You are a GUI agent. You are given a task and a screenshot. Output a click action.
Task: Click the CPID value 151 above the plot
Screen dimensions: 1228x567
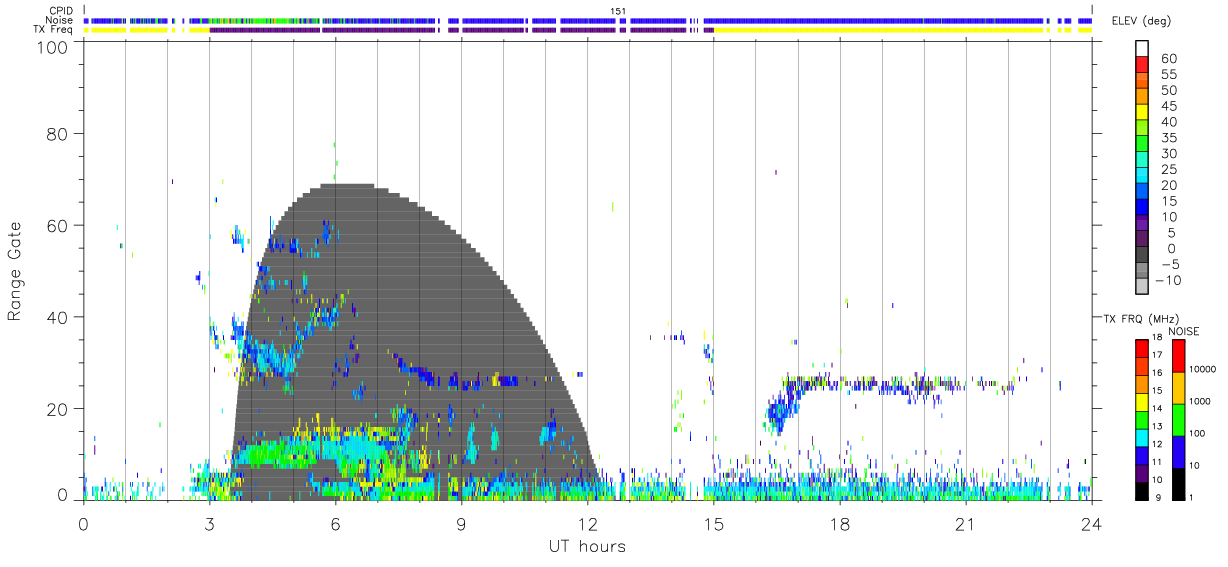(x=618, y=11)
